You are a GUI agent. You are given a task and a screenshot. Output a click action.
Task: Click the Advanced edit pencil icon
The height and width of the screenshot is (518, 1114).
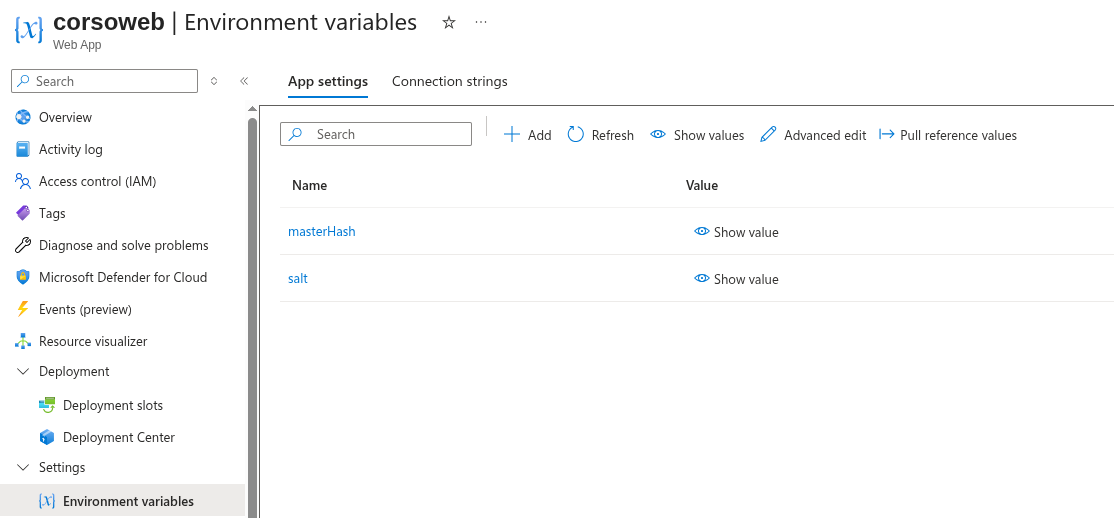[x=768, y=134]
